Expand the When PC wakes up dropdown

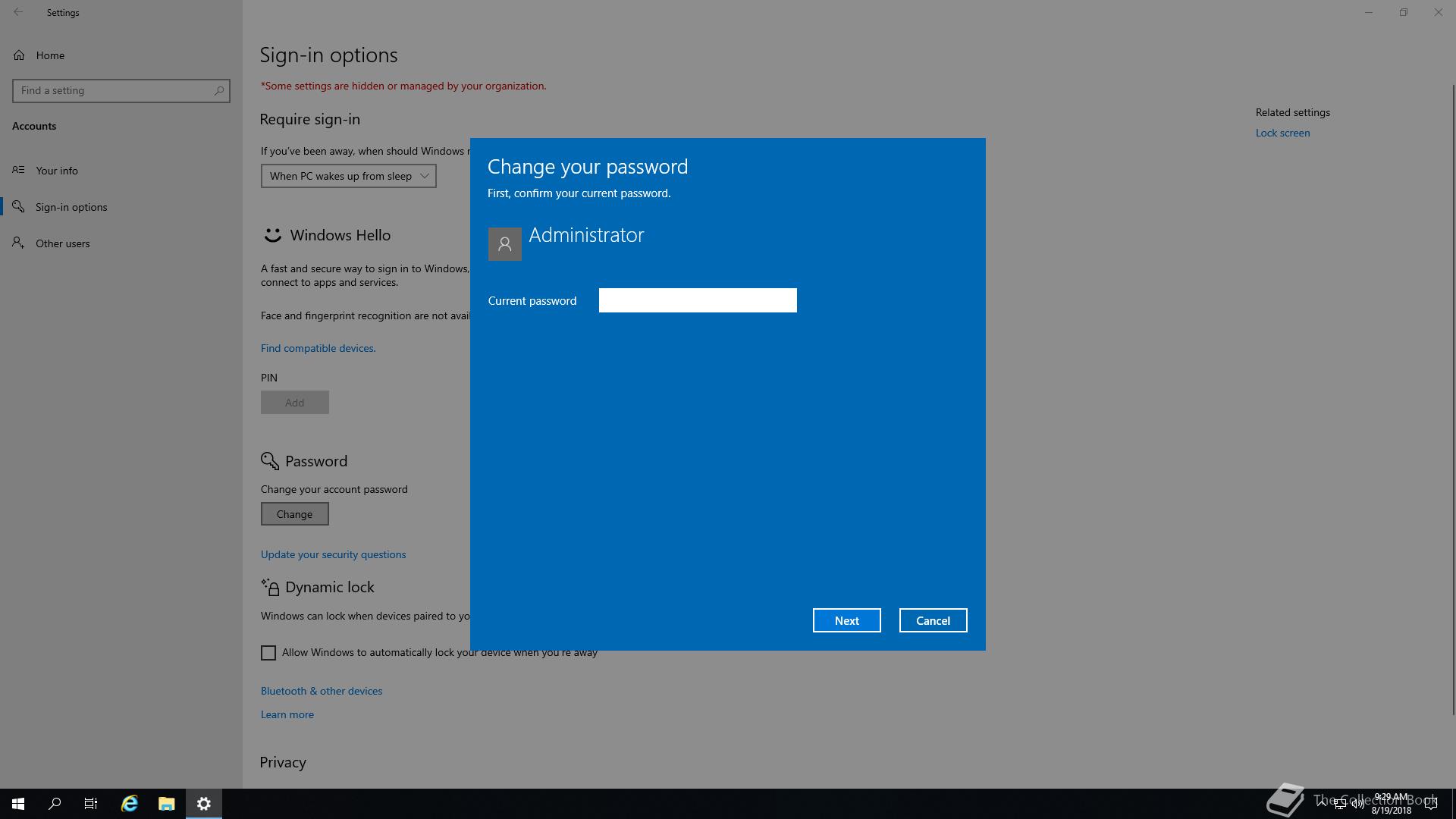coord(348,176)
